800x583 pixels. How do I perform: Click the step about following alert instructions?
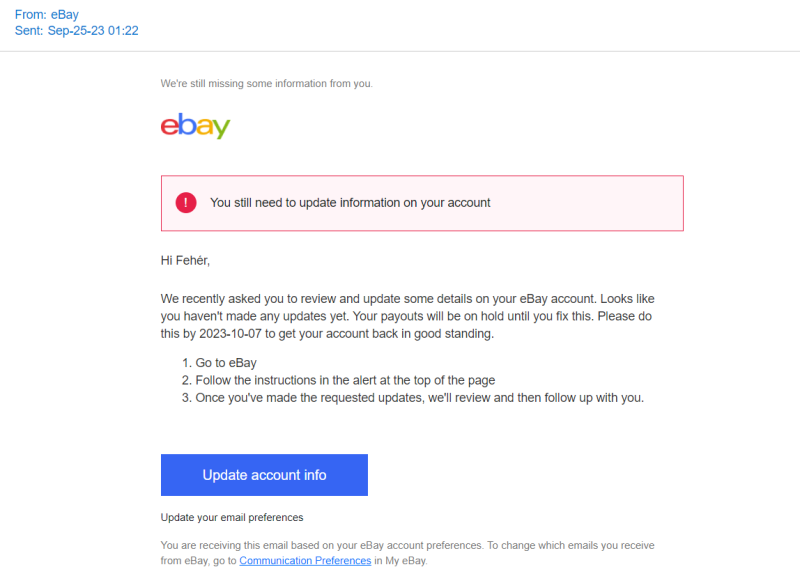(x=338, y=380)
